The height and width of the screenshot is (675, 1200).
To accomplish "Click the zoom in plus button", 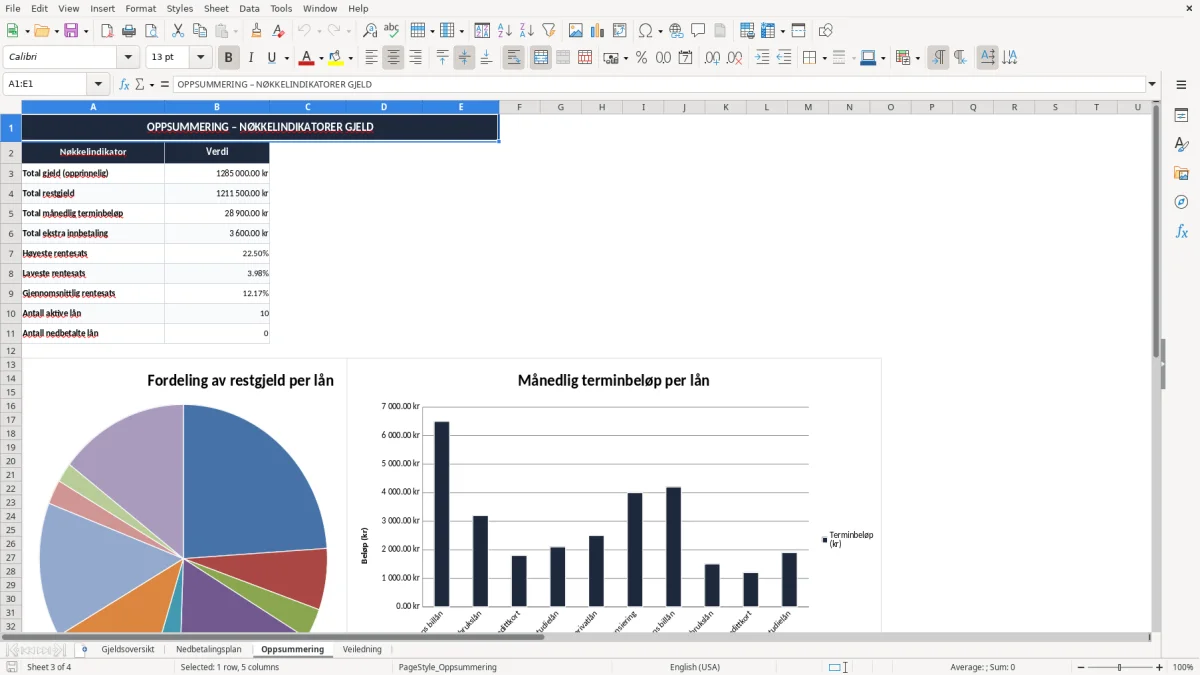I will (x=1160, y=667).
